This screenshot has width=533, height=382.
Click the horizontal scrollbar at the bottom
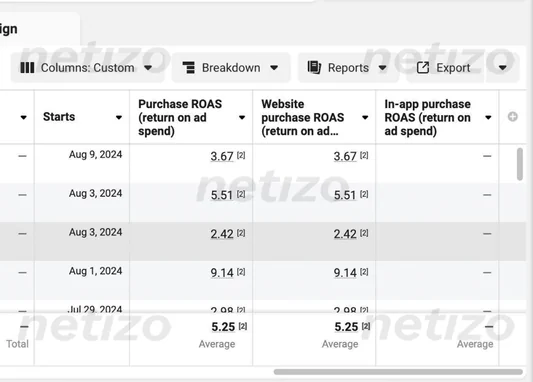[398, 372]
